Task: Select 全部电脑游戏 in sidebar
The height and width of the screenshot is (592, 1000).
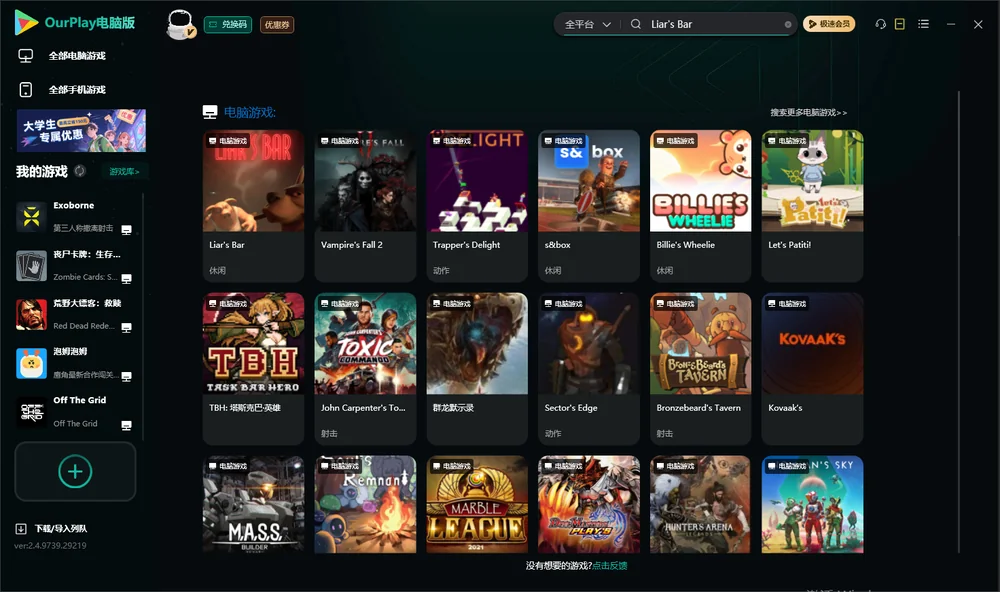Action: [77, 56]
